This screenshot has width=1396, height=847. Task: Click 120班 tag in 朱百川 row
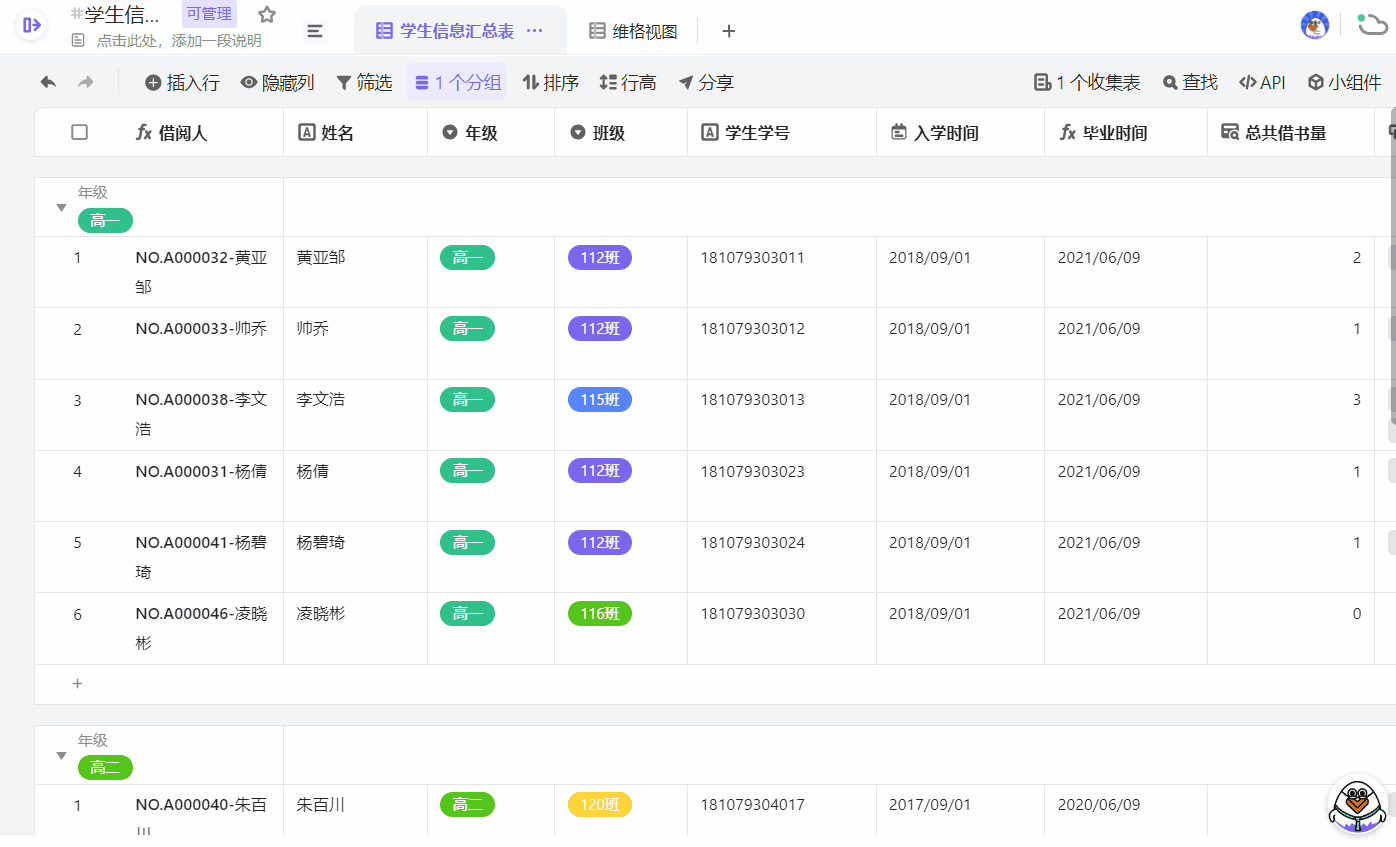point(600,805)
